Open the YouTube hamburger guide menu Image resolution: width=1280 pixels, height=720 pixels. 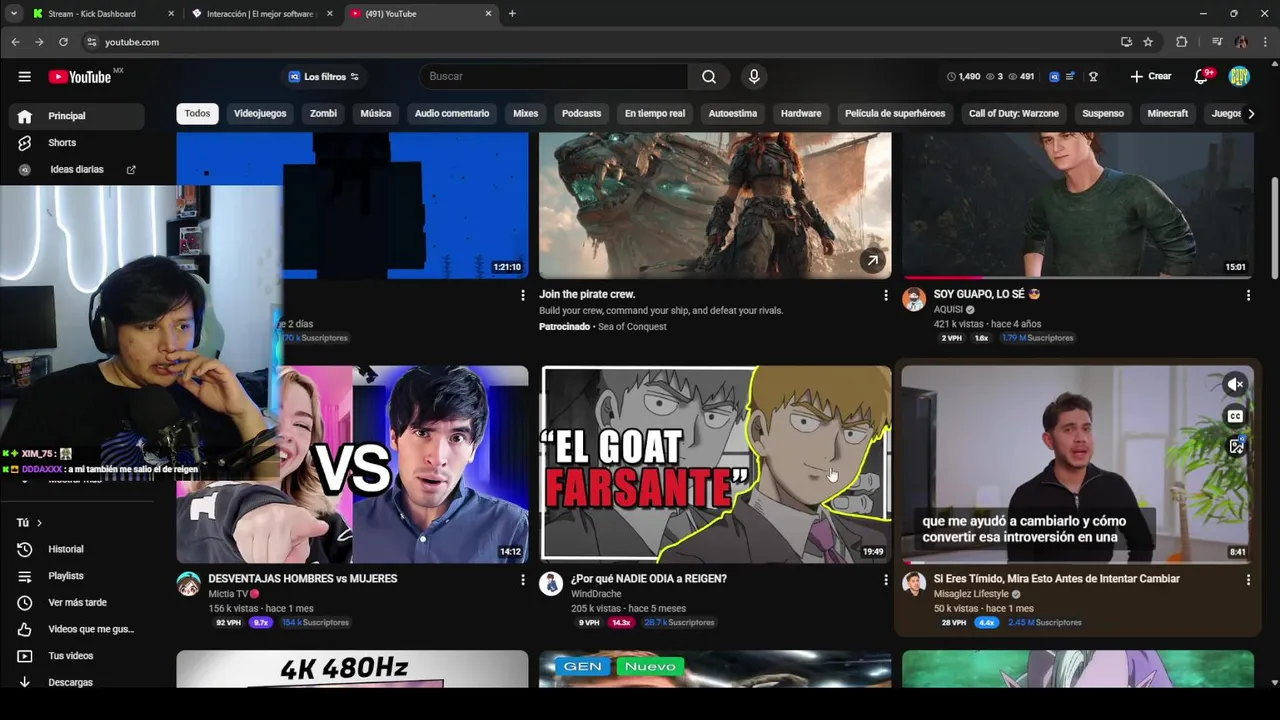coord(24,76)
